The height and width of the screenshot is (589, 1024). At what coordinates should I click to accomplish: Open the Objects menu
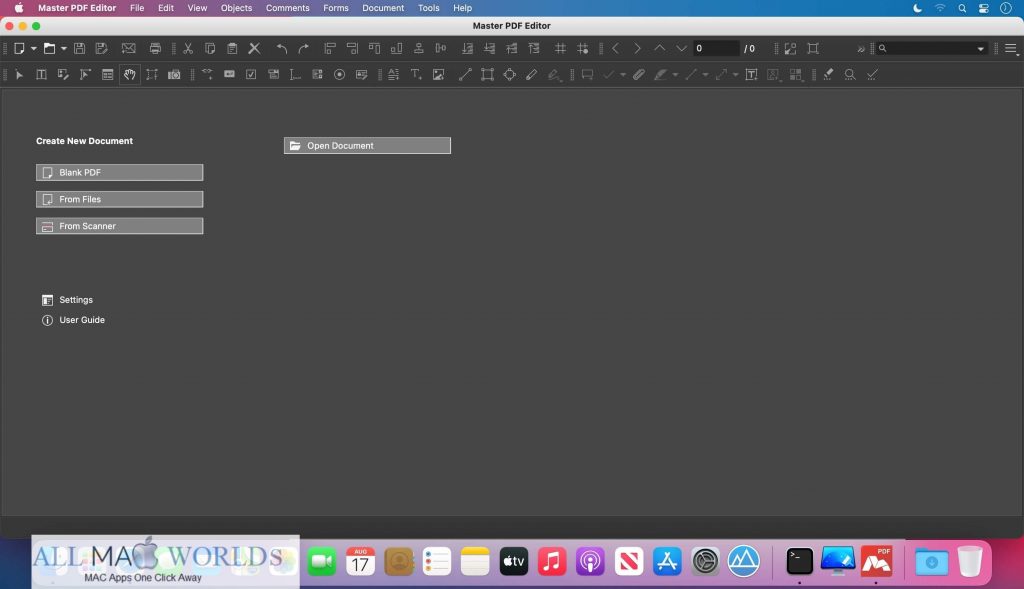tap(236, 8)
